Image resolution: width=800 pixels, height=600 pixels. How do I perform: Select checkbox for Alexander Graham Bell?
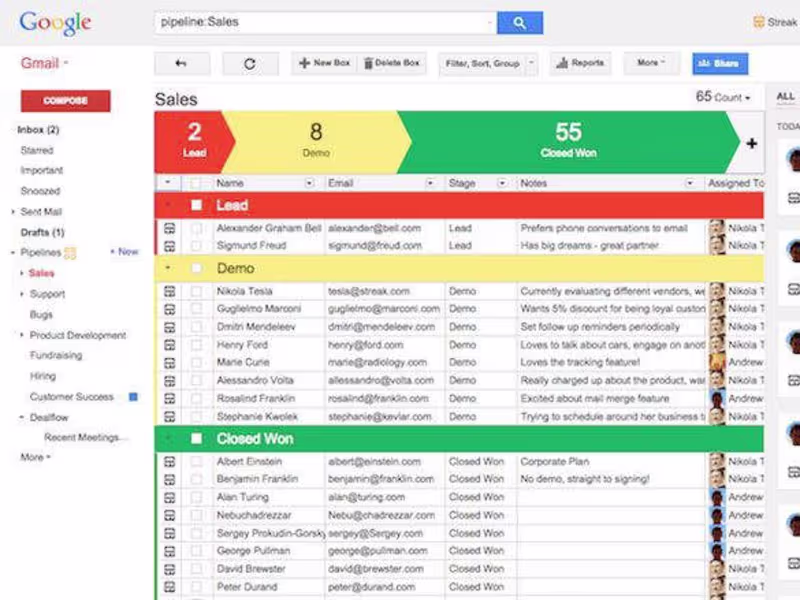coord(196,229)
